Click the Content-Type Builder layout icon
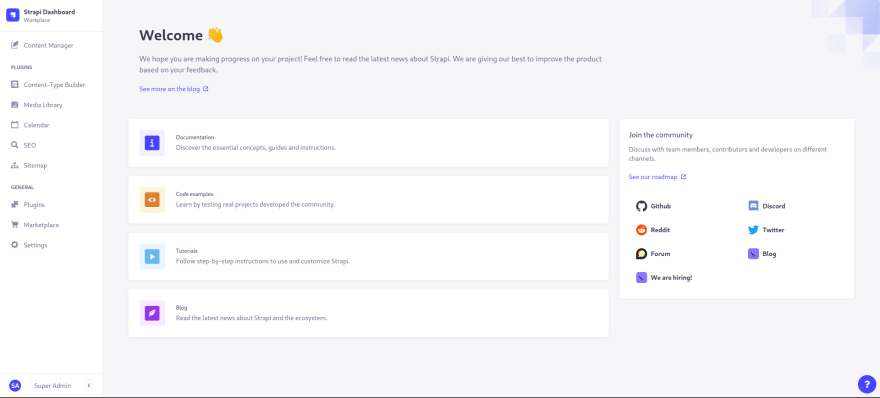Screen dimensions: 880x398 click(15, 84)
